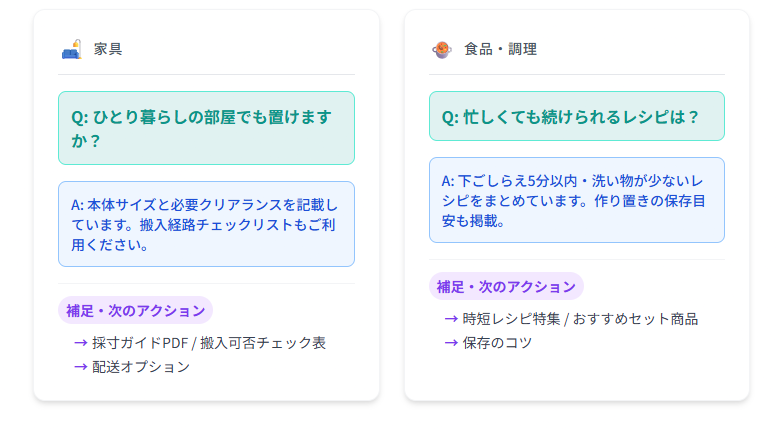
Task: Click 補足・次のアクション badge in furniture card
Action: (x=136, y=310)
